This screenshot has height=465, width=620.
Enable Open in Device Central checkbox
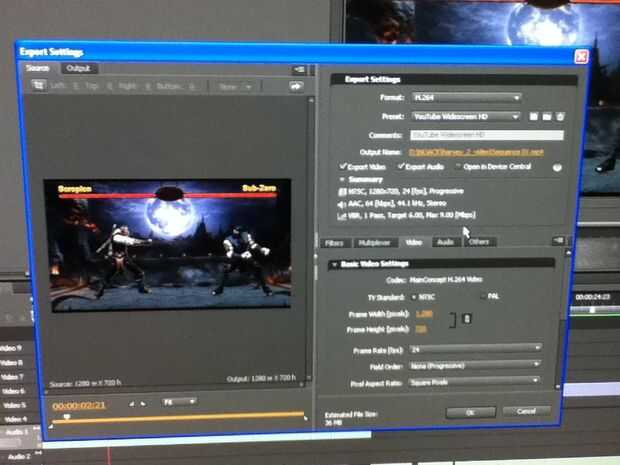[x=458, y=166]
